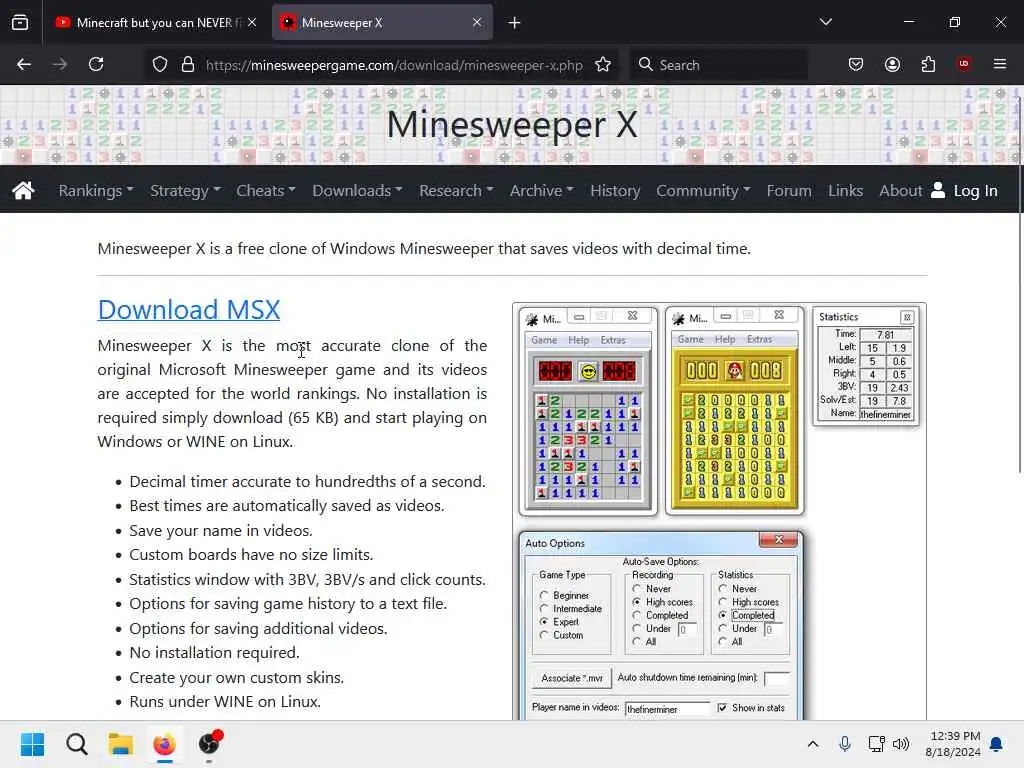Click 'Custom boards have no size limits.' text
Image resolution: width=1024 pixels, height=768 pixels.
tap(251, 555)
